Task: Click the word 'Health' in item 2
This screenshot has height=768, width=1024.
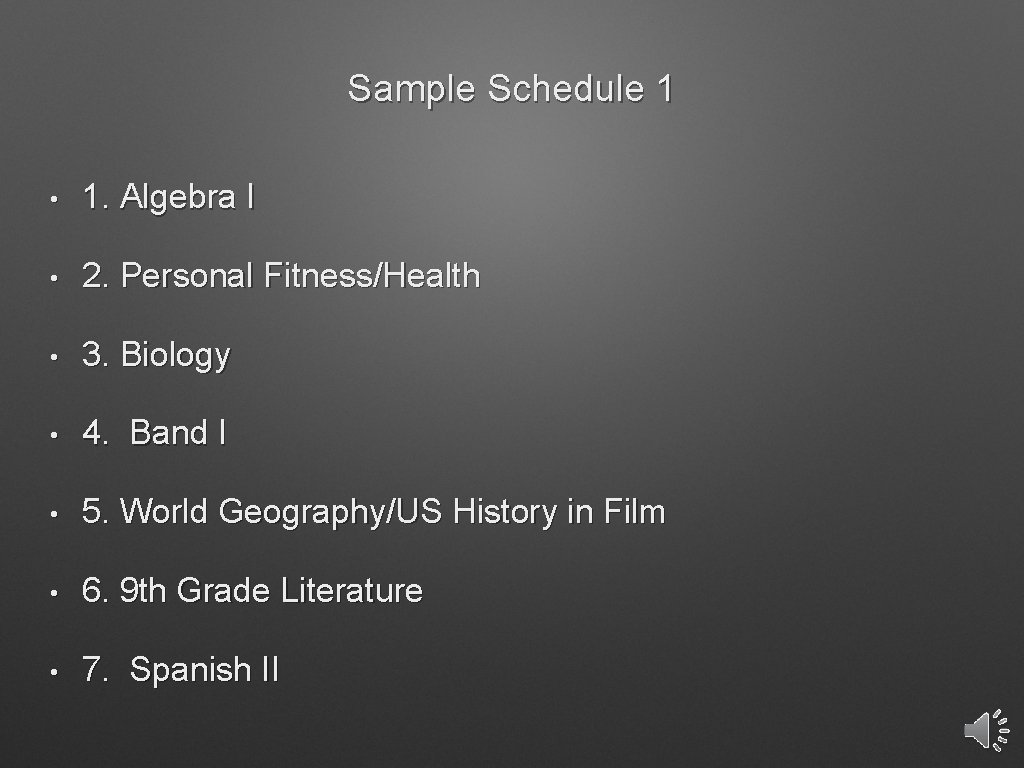Action: (430, 276)
